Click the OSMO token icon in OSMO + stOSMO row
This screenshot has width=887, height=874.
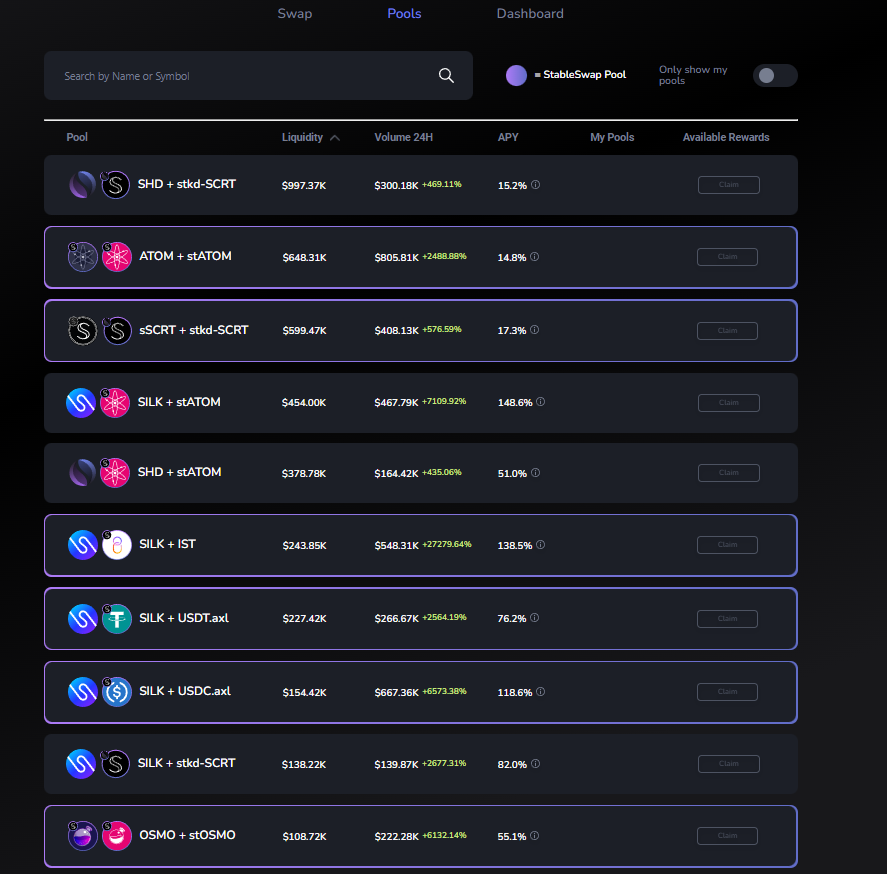[83, 836]
